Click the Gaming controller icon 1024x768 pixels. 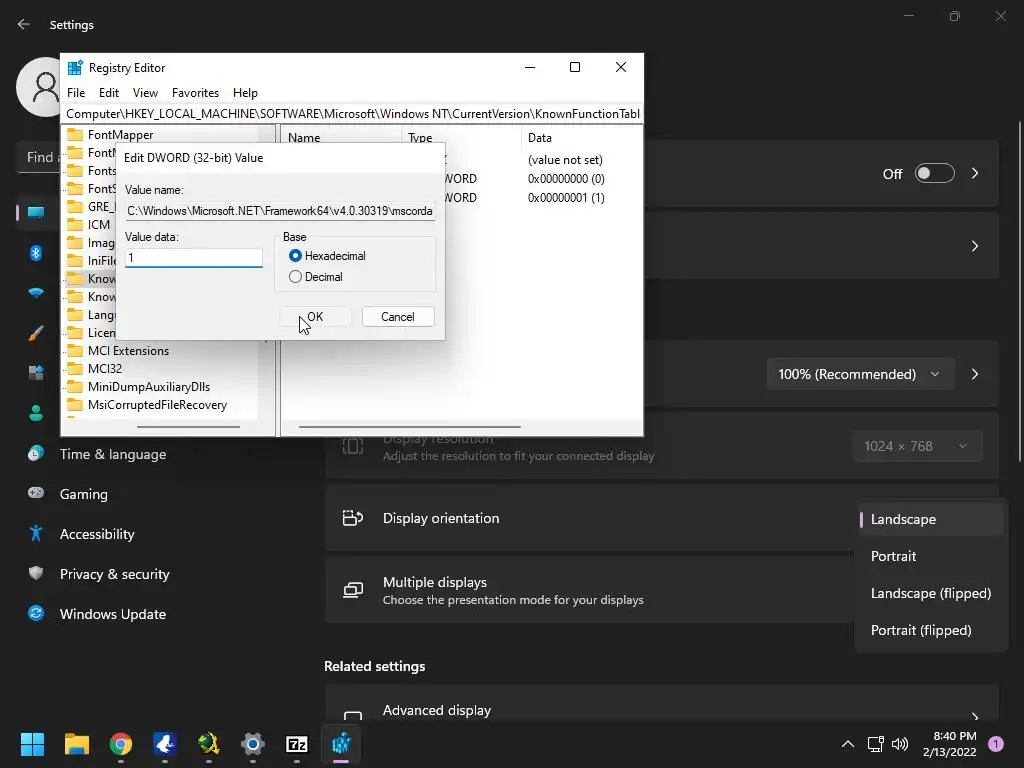point(36,493)
